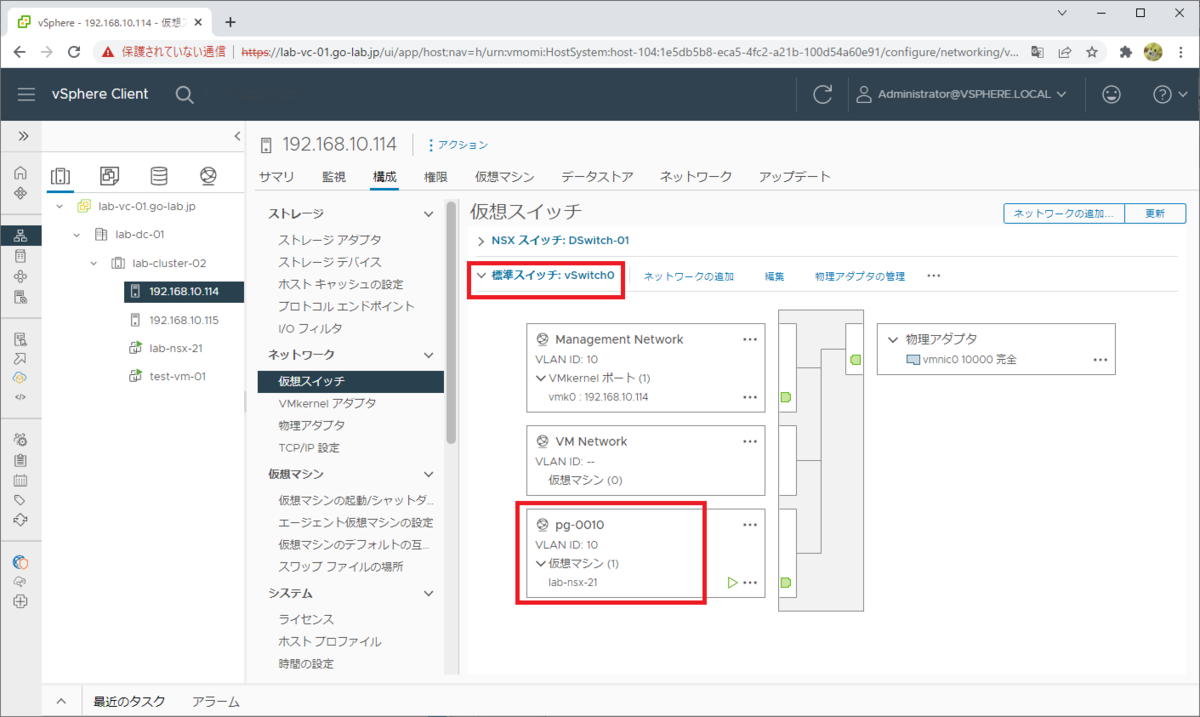Image resolution: width=1200 pixels, height=717 pixels.
Task: Collapse the lab-vc-01.go-lab.jp tree node
Action: pos(60,206)
